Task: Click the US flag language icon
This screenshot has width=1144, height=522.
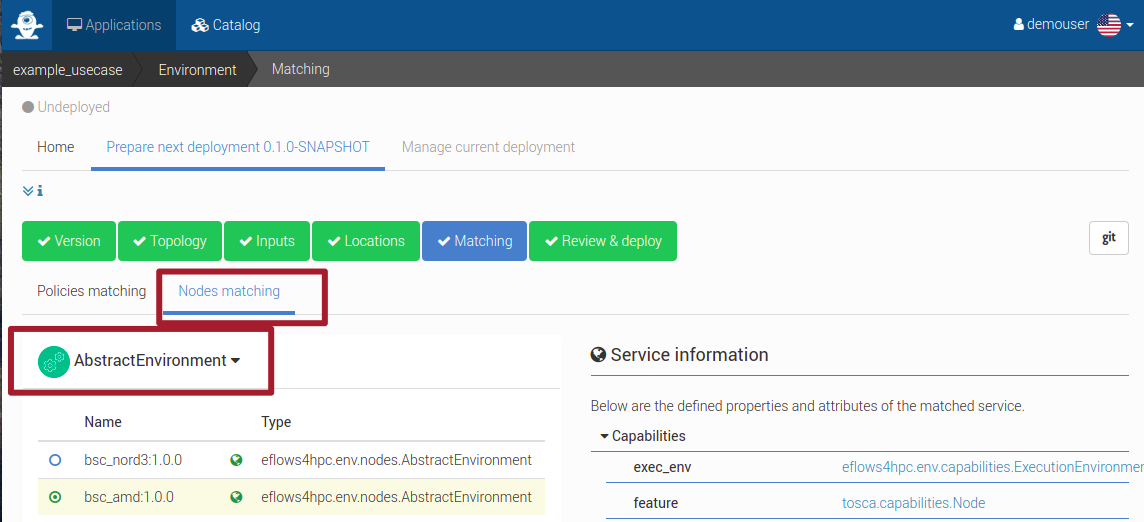Action: point(1108,25)
